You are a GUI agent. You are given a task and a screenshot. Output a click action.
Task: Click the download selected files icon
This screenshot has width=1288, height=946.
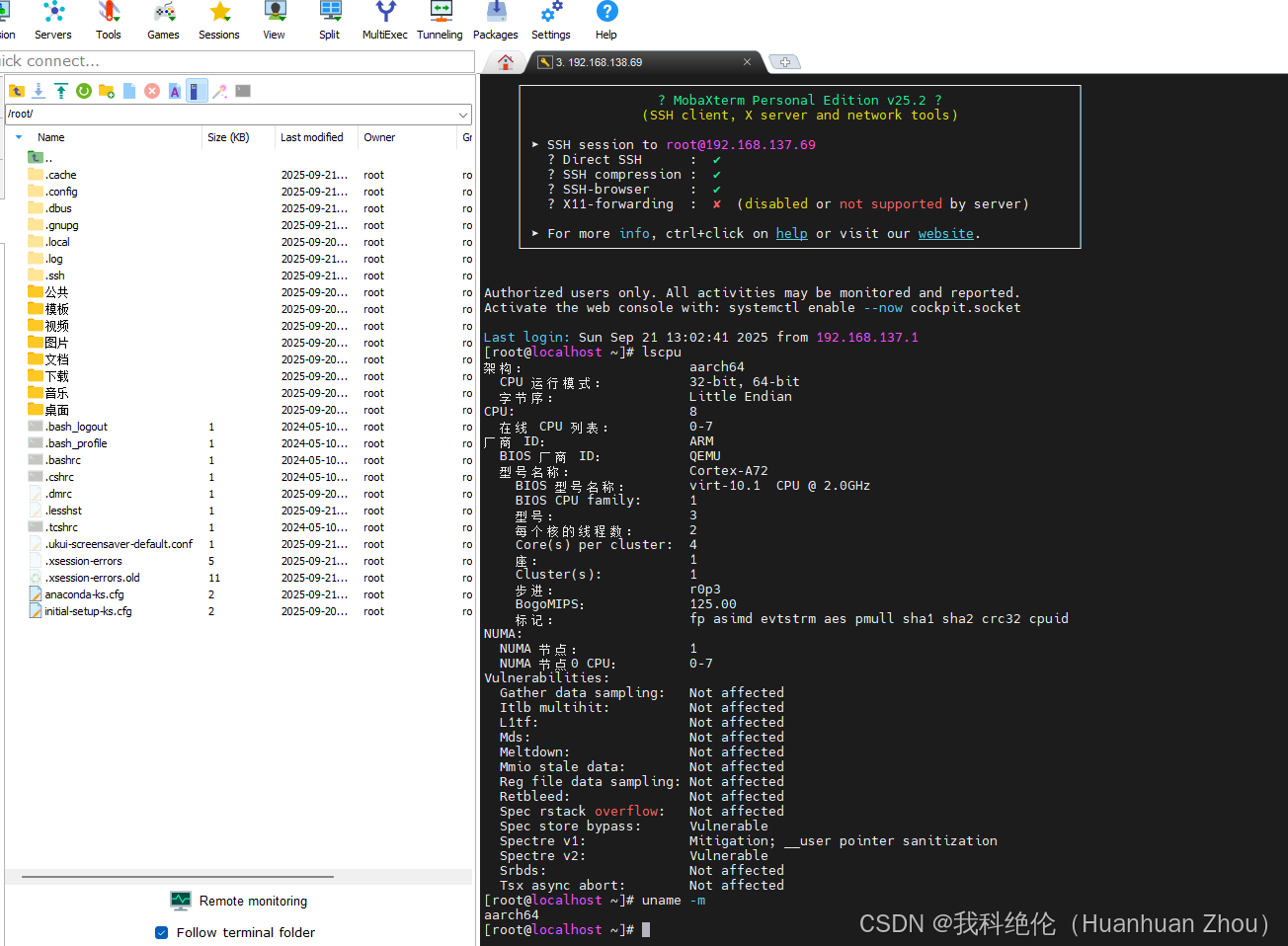pyautogui.click(x=39, y=91)
